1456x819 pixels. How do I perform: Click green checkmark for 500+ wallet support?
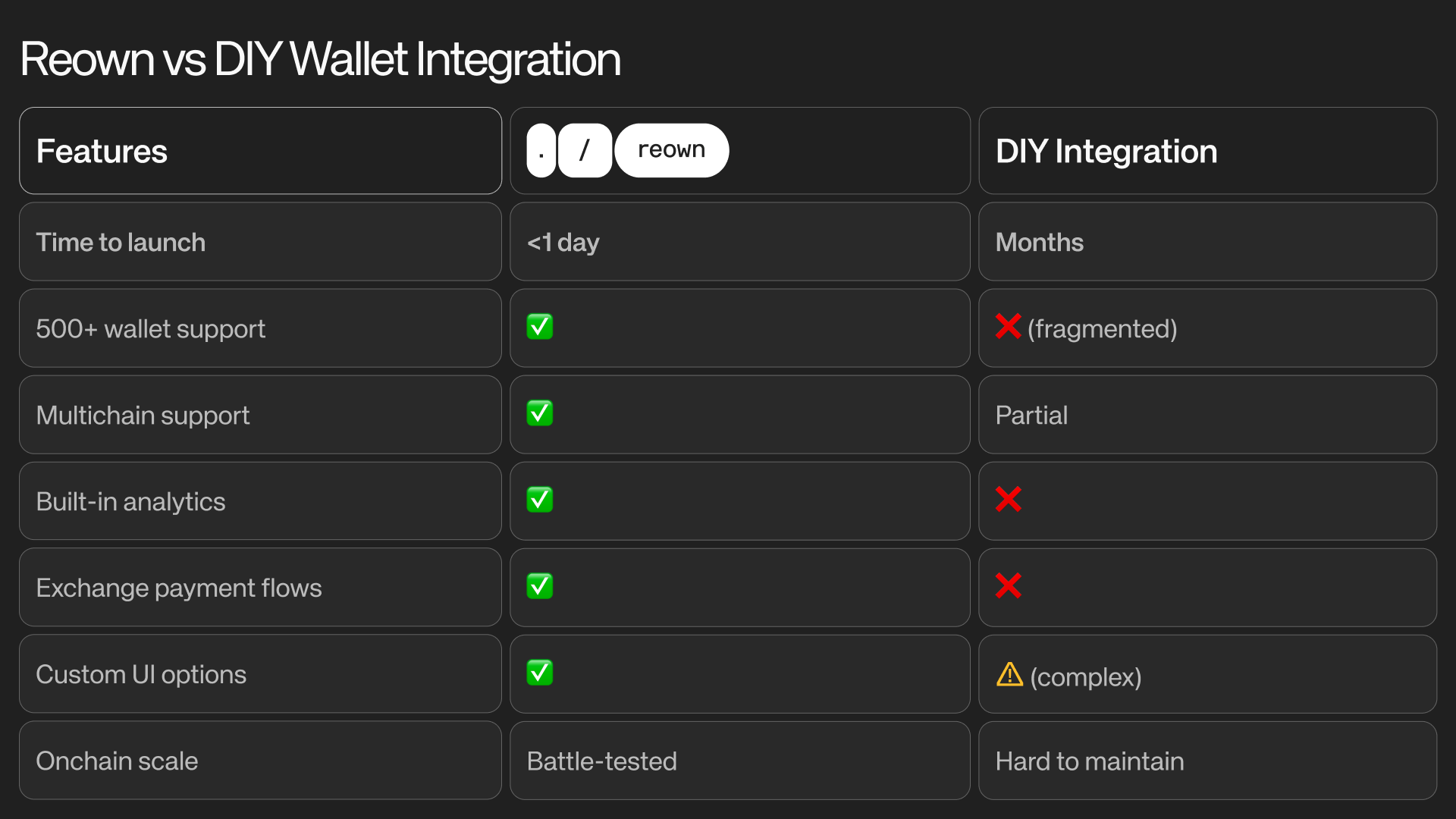point(540,327)
